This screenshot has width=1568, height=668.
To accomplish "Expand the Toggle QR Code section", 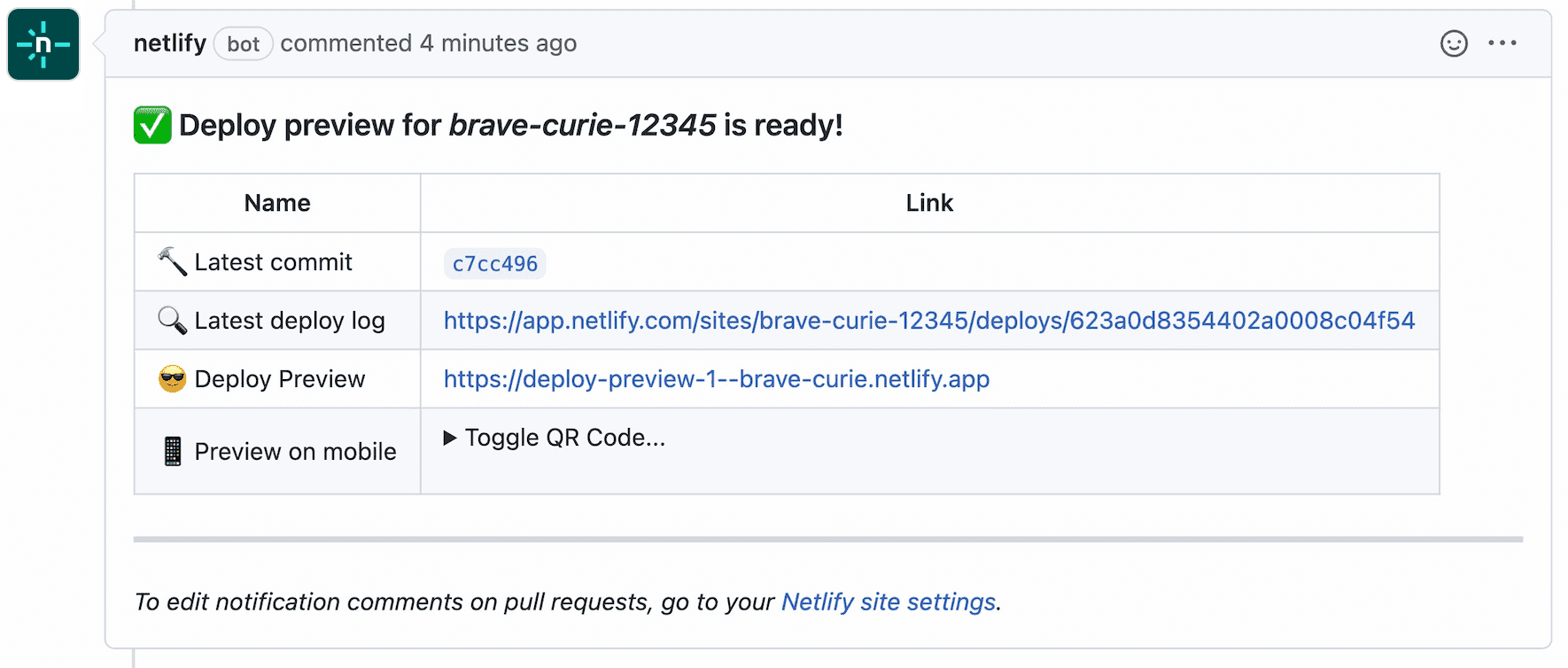I will pyautogui.click(x=555, y=438).
